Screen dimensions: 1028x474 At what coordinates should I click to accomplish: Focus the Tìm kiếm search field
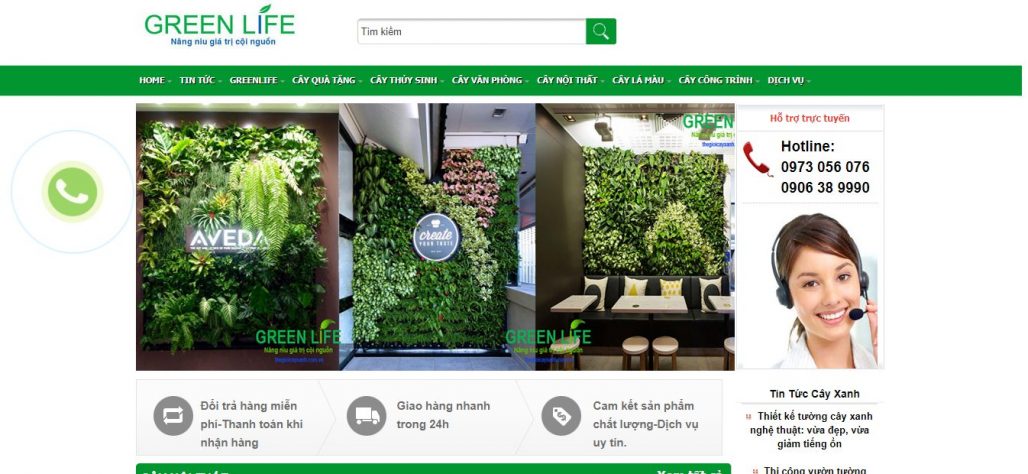tap(471, 31)
